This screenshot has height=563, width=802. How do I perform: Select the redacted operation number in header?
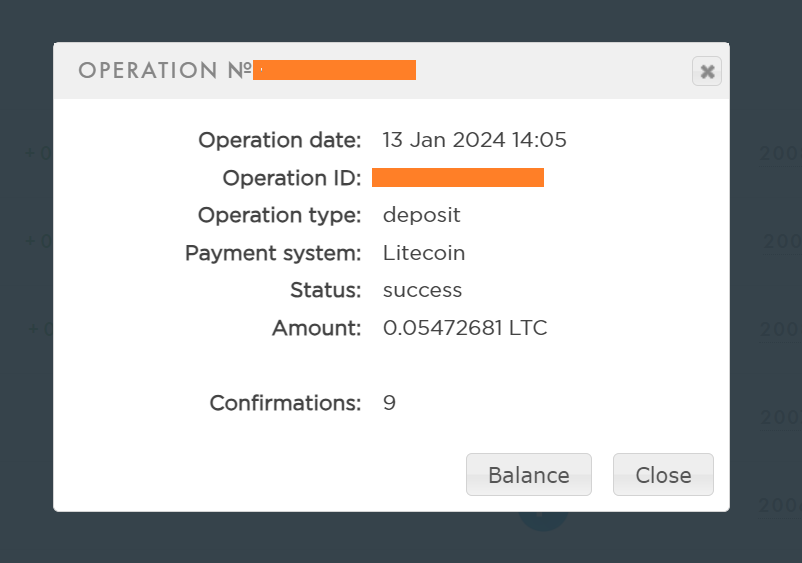tap(334, 70)
